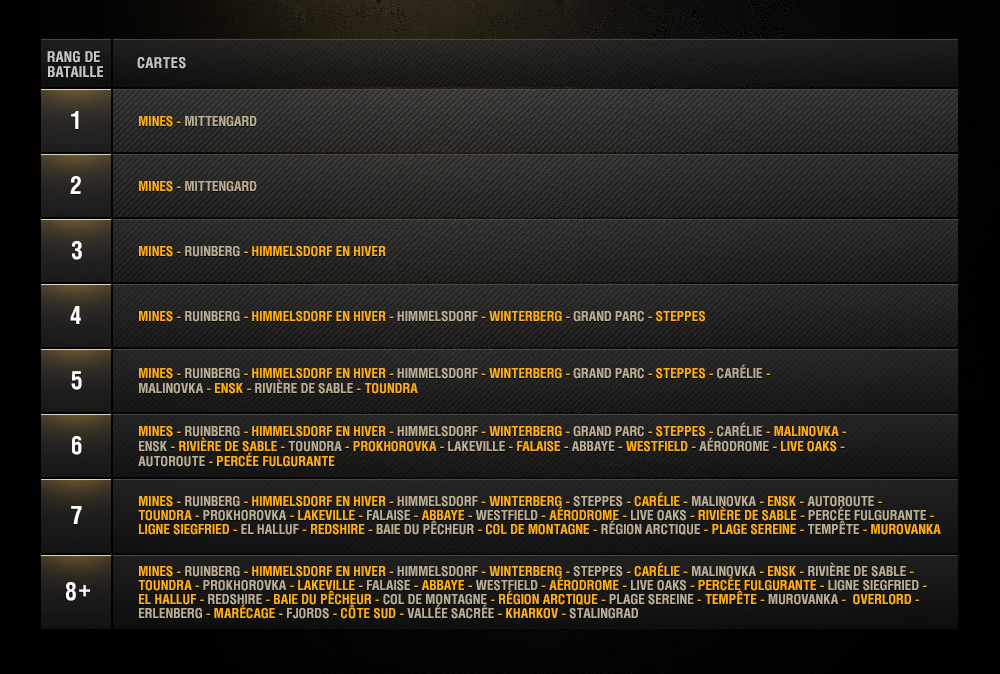The image size is (1000, 674).
Task: Select the battle rank 6 cell
Action: tap(76, 446)
